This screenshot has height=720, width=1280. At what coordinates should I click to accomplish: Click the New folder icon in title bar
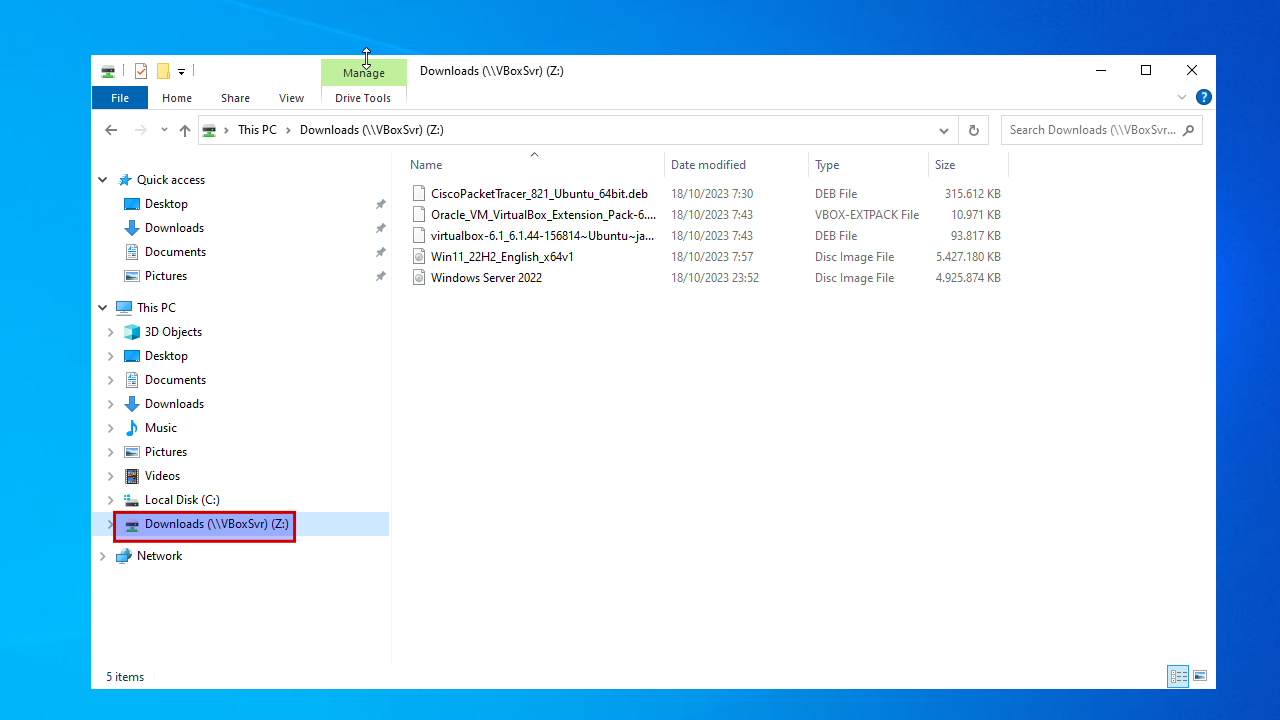coord(163,71)
